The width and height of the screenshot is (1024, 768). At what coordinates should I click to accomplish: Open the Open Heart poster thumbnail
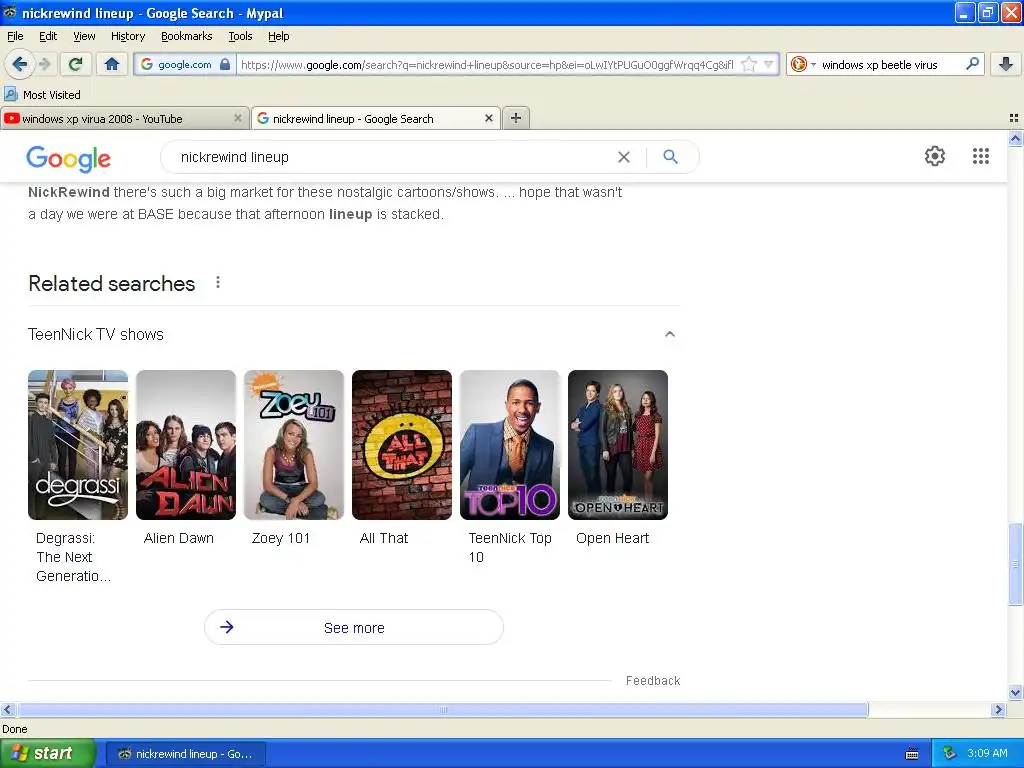pyautogui.click(x=618, y=445)
